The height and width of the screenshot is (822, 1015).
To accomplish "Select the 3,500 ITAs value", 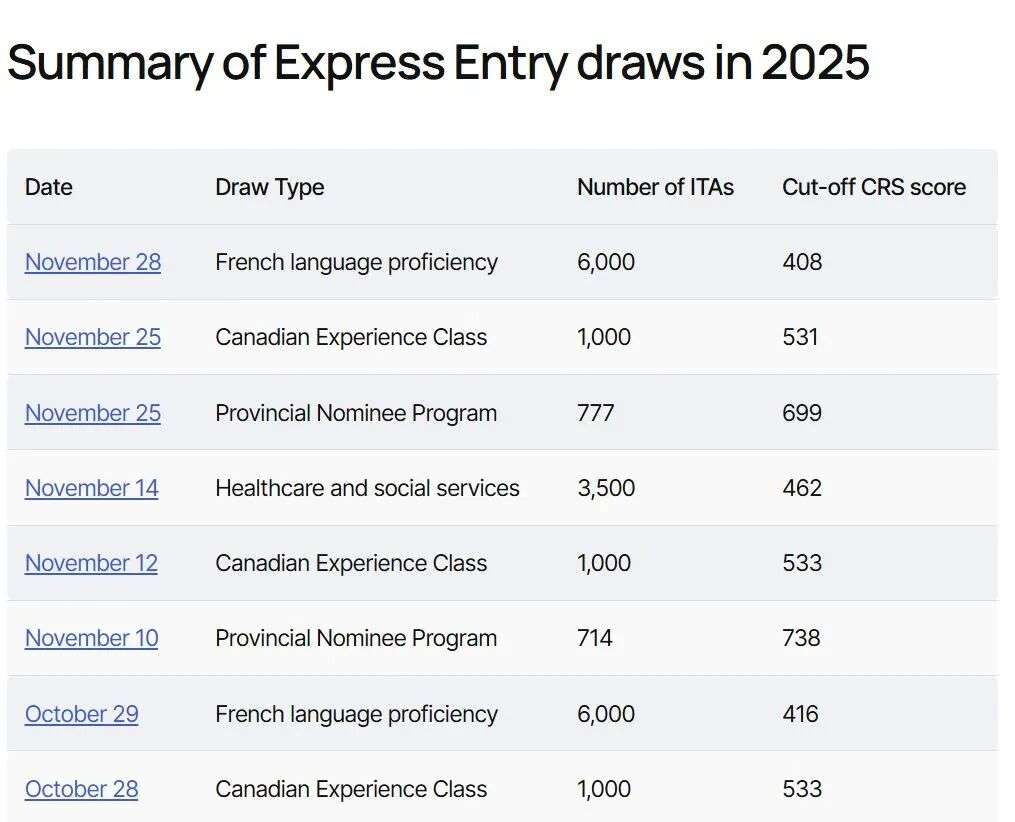I will 605,488.
